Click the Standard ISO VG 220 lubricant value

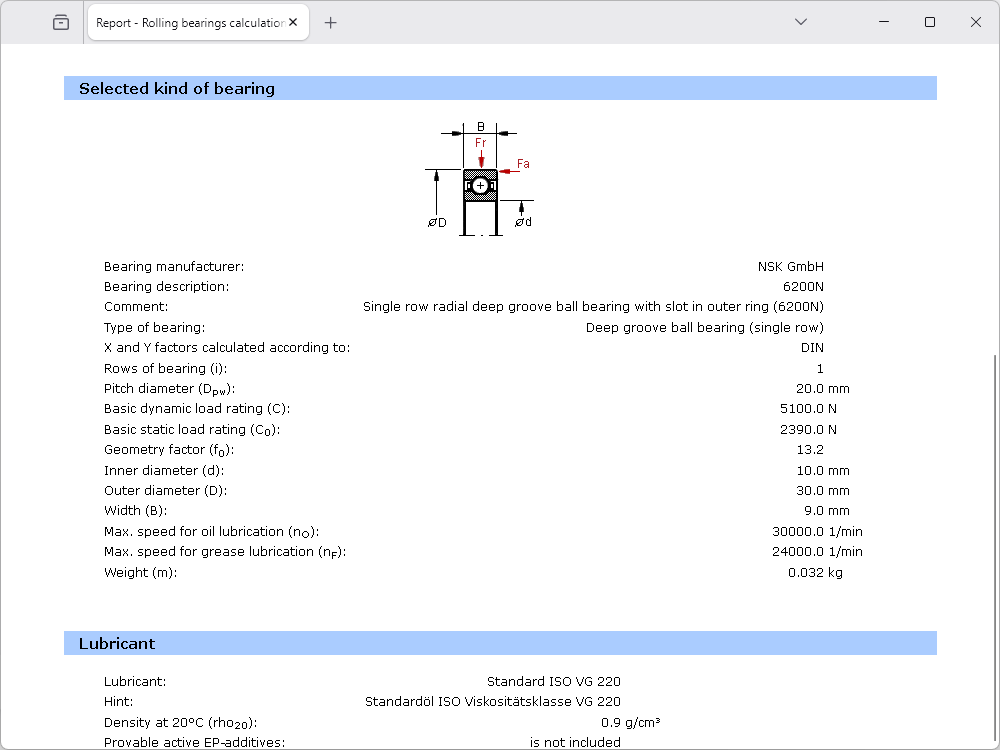click(553, 681)
